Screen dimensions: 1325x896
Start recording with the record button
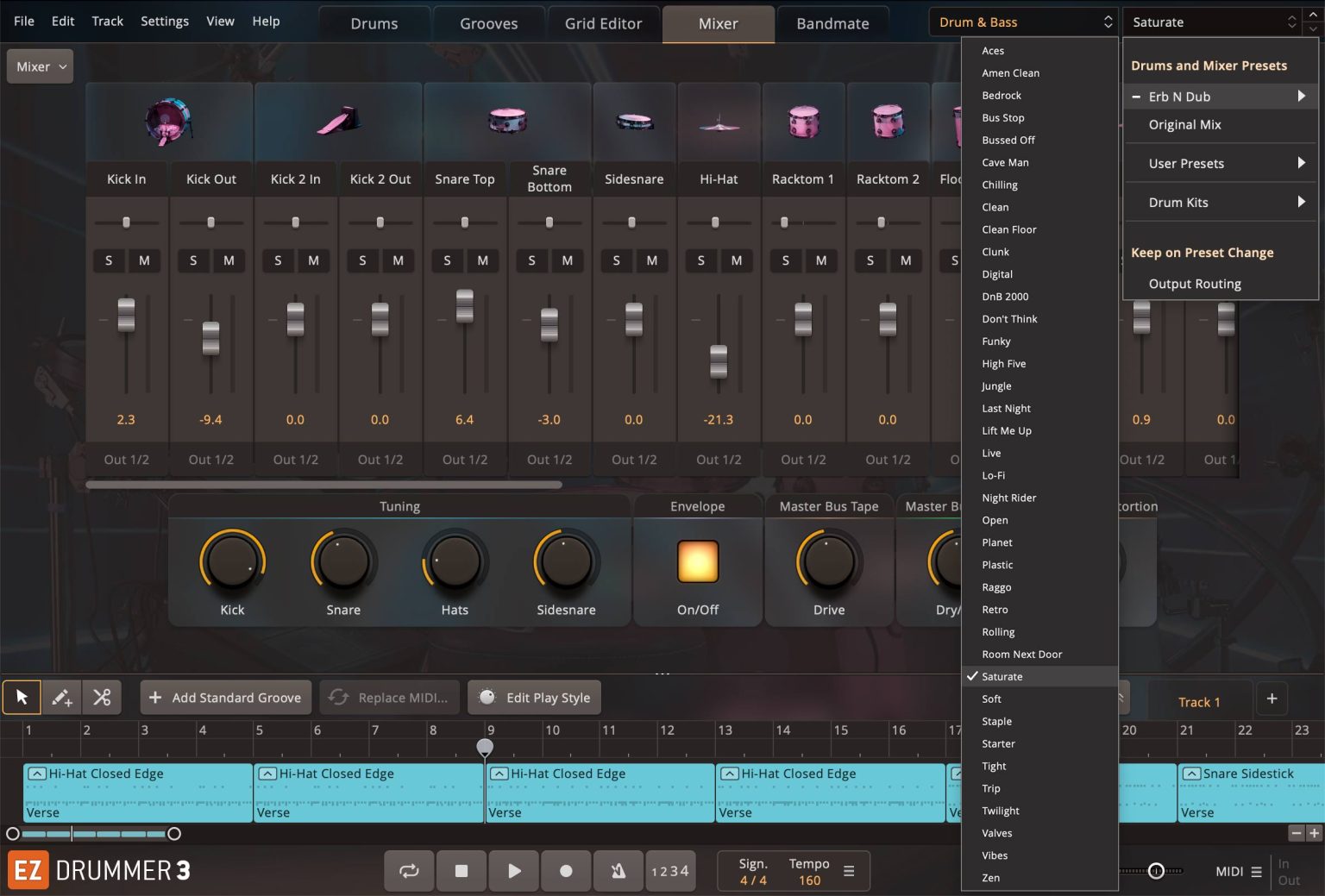coord(566,871)
